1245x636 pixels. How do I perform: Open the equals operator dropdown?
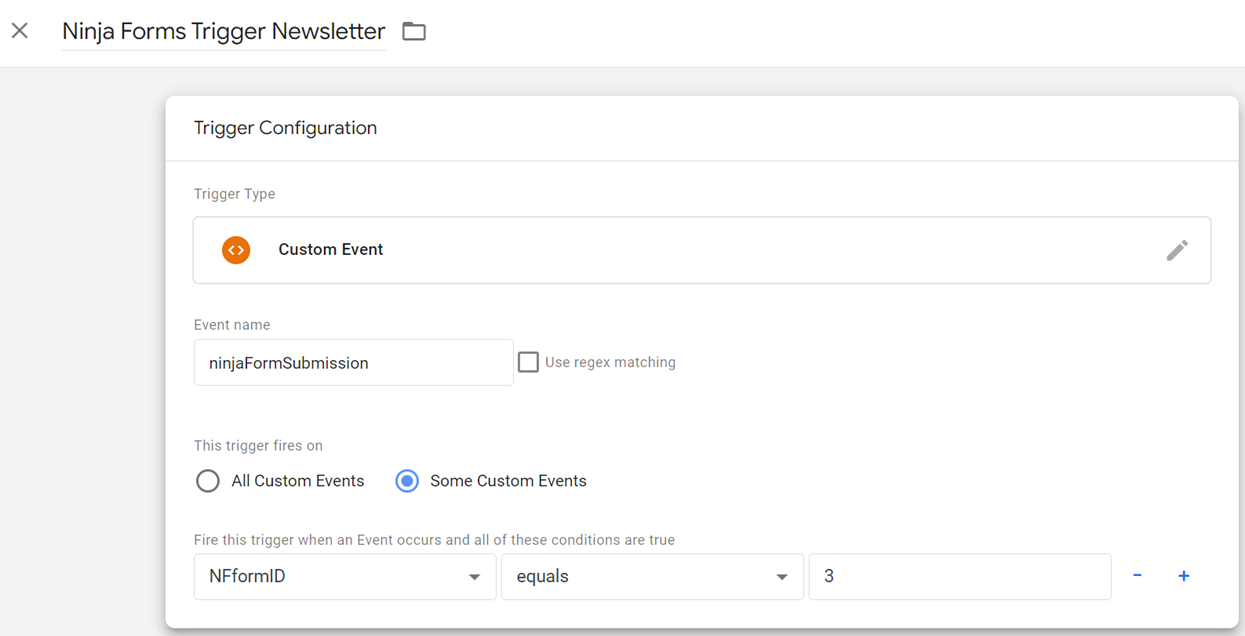(640, 577)
